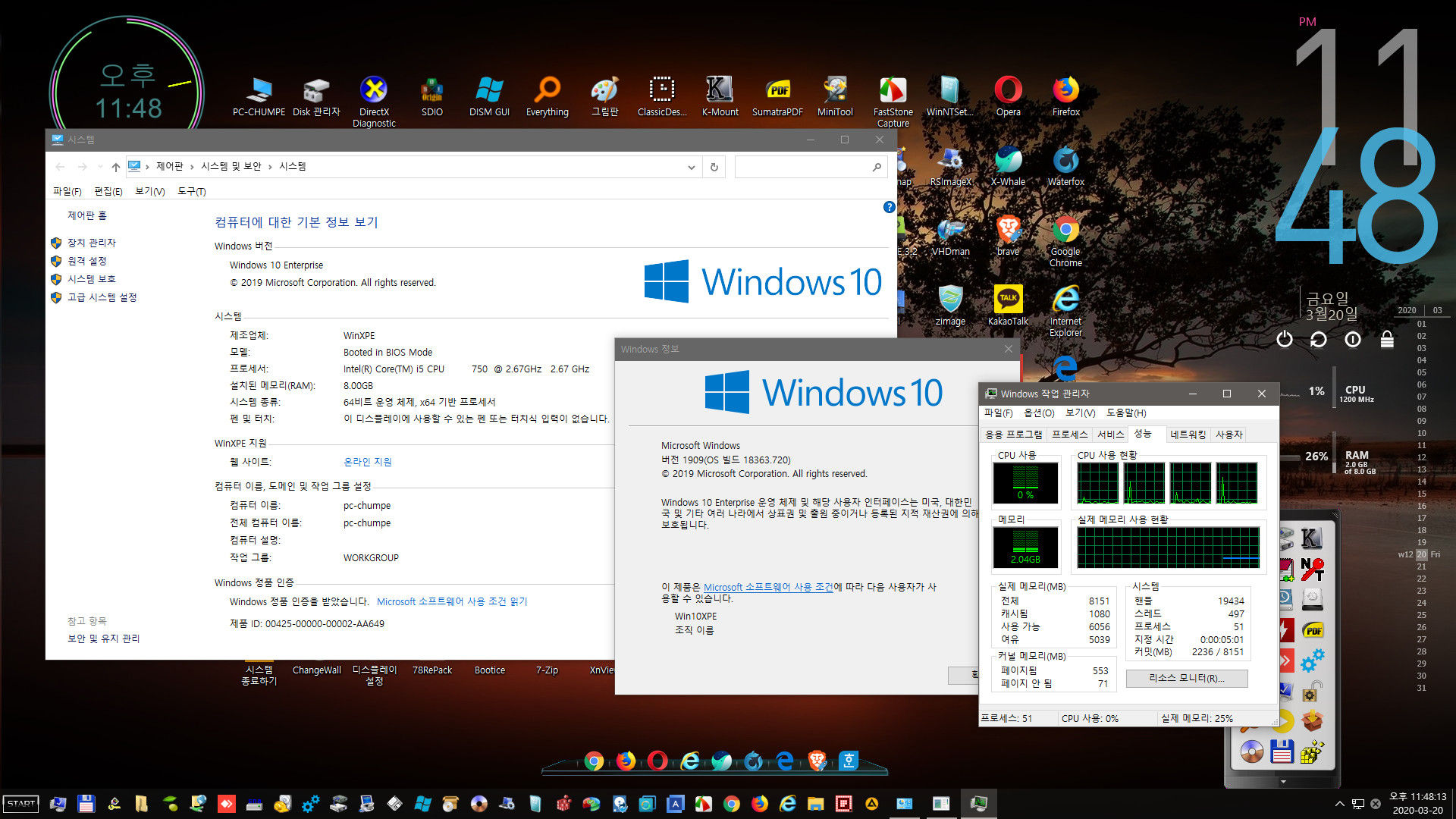Screen dimensions: 1456x819
Task: Launch Internet Explorer desktop icon
Action: pos(1065,311)
